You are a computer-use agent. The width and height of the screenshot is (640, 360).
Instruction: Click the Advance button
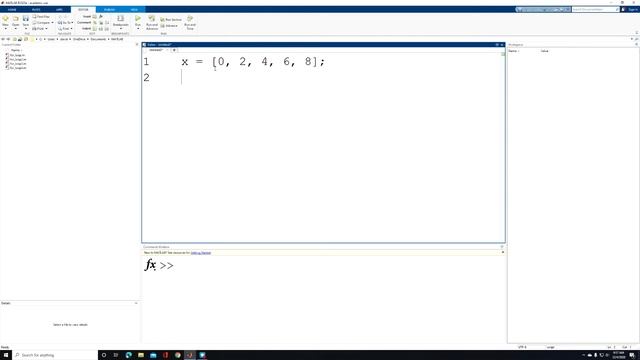point(169,26)
